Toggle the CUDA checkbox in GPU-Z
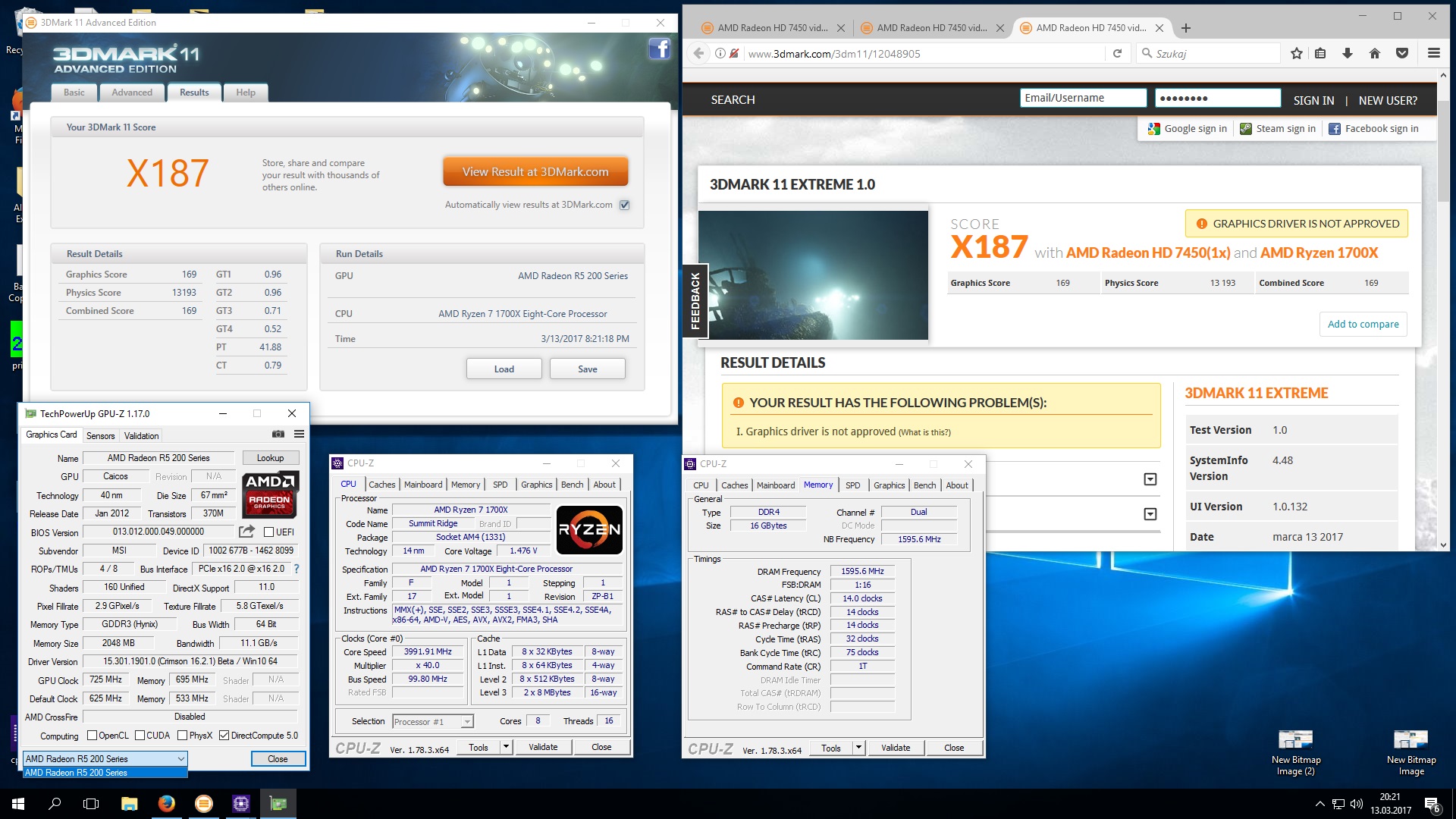This screenshot has width=1456, height=819. [x=140, y=736]
